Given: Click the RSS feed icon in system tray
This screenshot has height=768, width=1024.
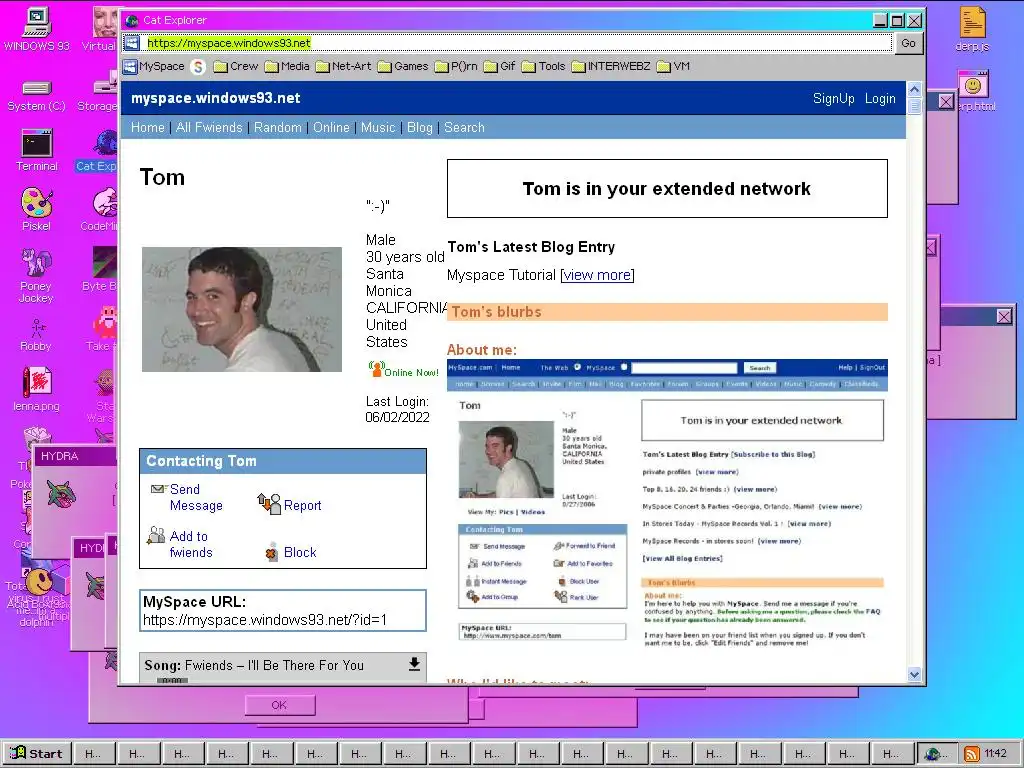Looking at the screenshot, I should pyautogui.click(x=971, y=754).
